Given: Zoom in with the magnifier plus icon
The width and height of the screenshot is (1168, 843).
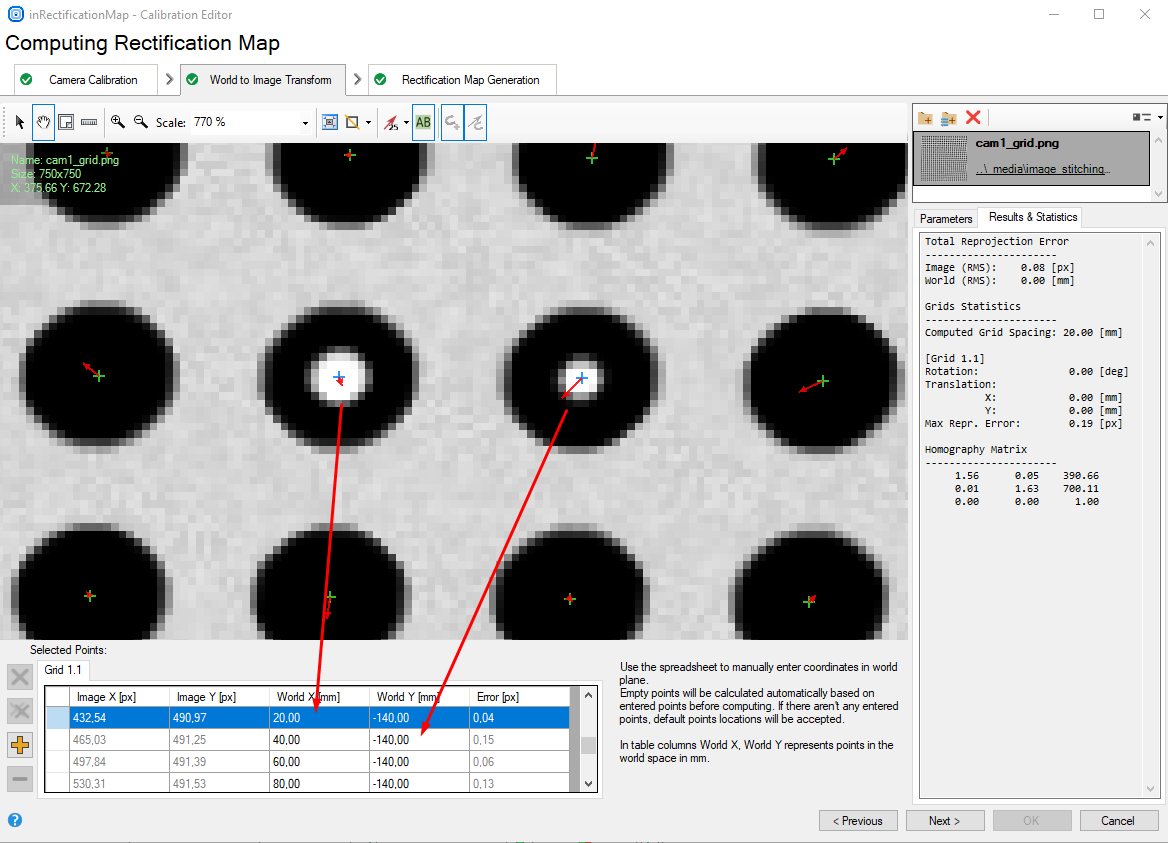Looking at the screenshot, I should pos(118,122).
